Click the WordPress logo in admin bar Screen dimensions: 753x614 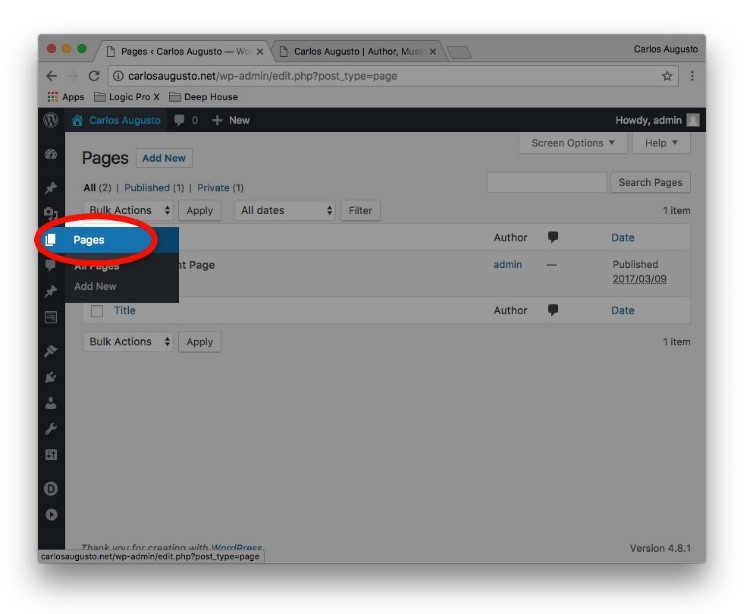coord(51,120)
